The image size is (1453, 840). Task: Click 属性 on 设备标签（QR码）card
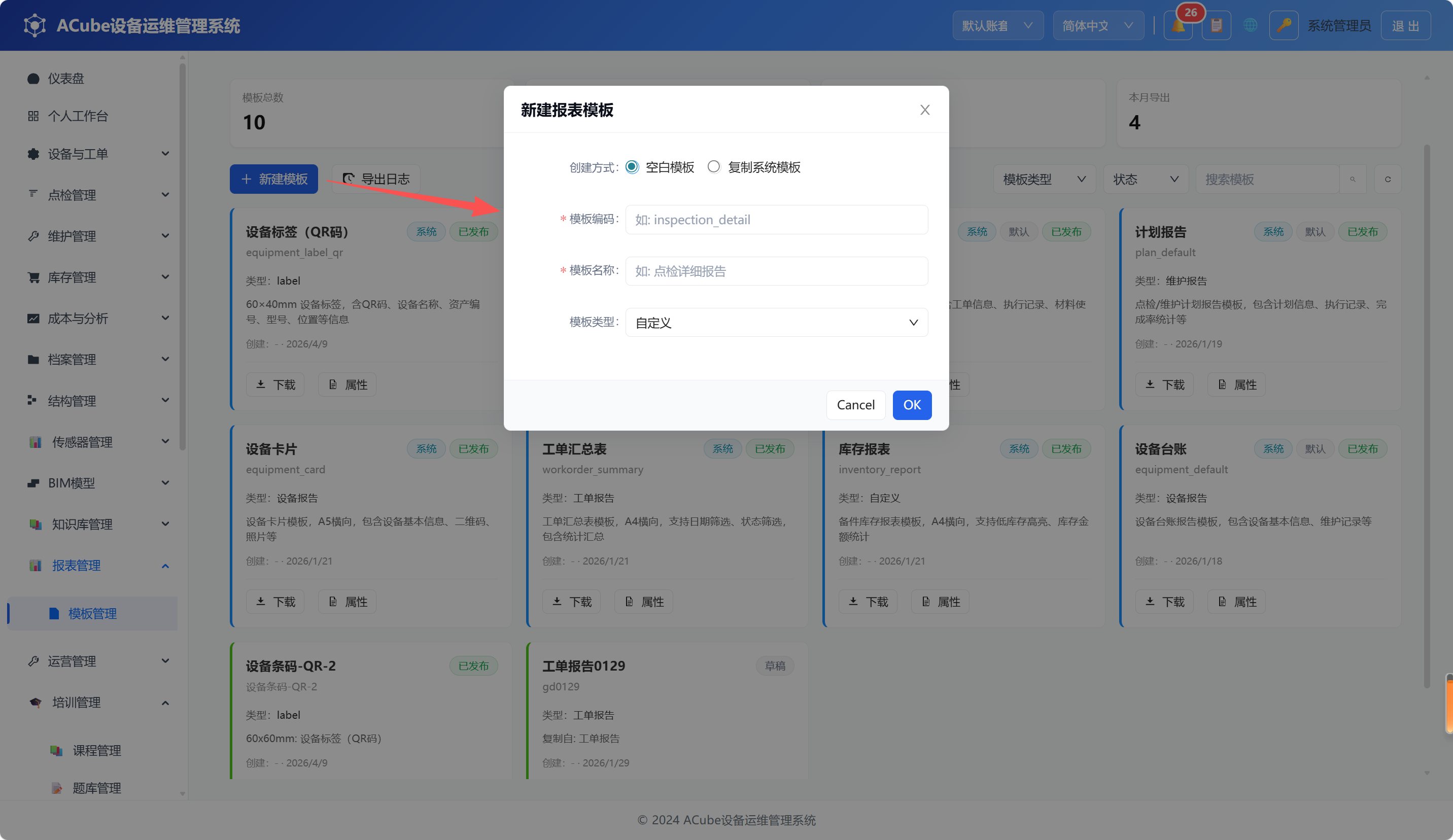[x=348, y=384]
